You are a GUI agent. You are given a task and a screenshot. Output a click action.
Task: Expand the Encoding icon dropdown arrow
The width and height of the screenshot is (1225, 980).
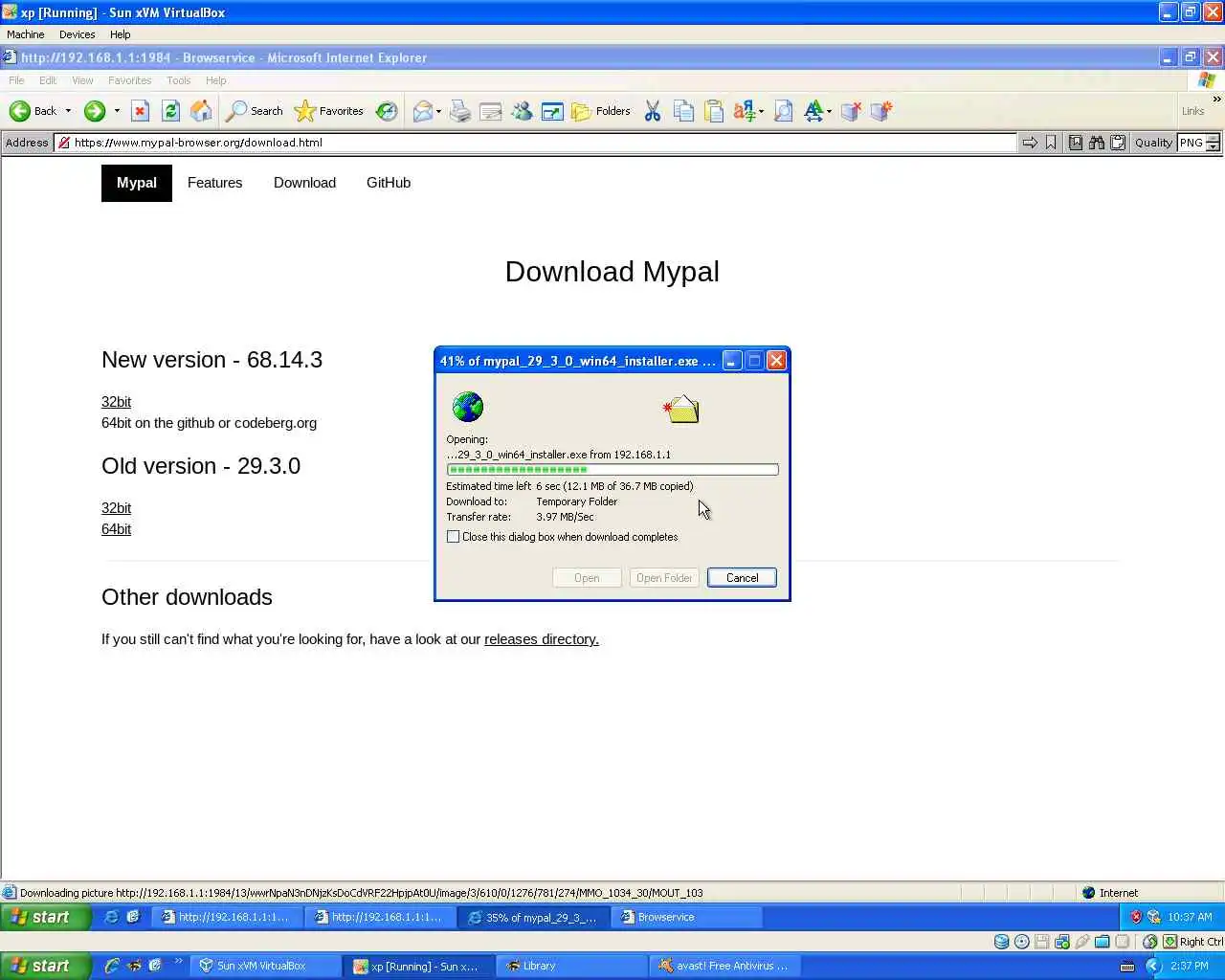(762, 111)
